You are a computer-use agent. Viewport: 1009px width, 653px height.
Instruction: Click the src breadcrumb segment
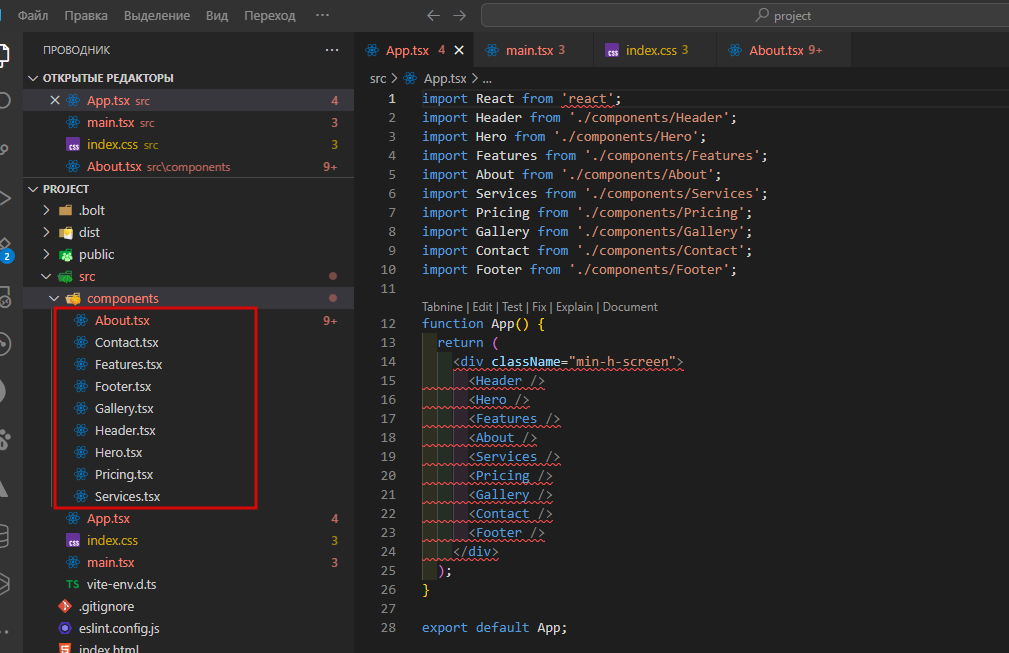[x=378, y=78]
